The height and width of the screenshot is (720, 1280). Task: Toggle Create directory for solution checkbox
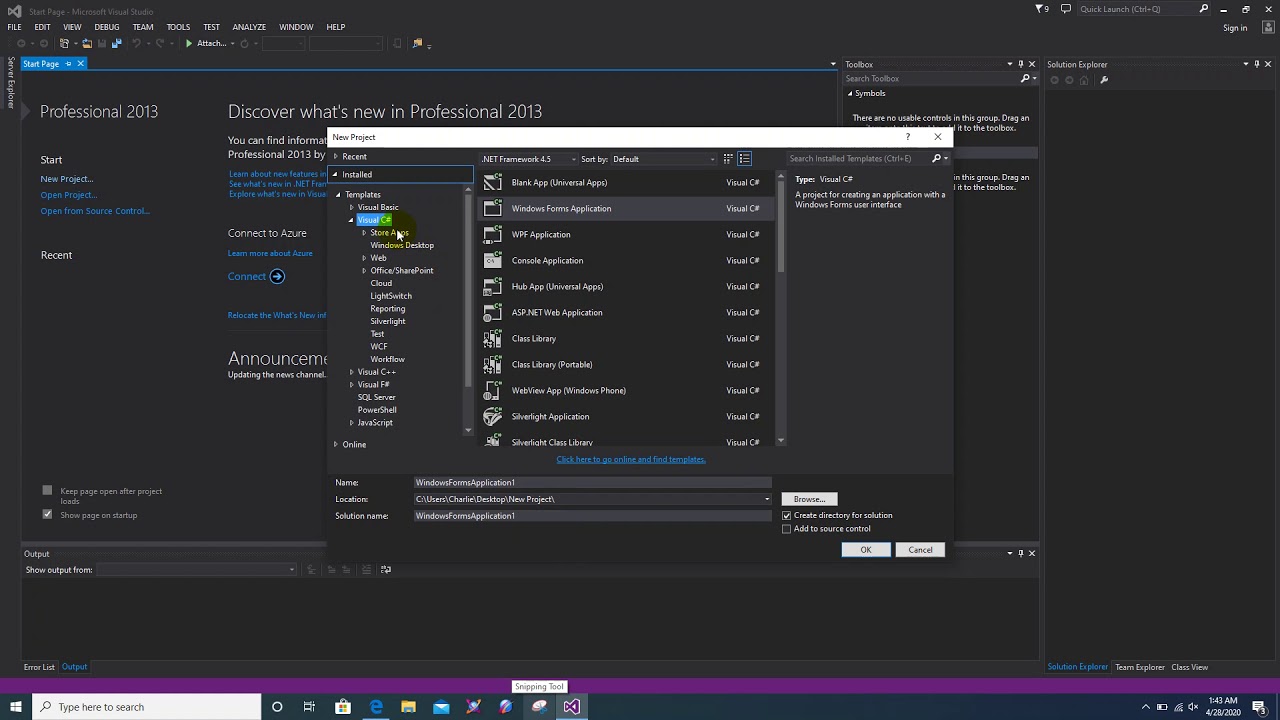point(786,516)
